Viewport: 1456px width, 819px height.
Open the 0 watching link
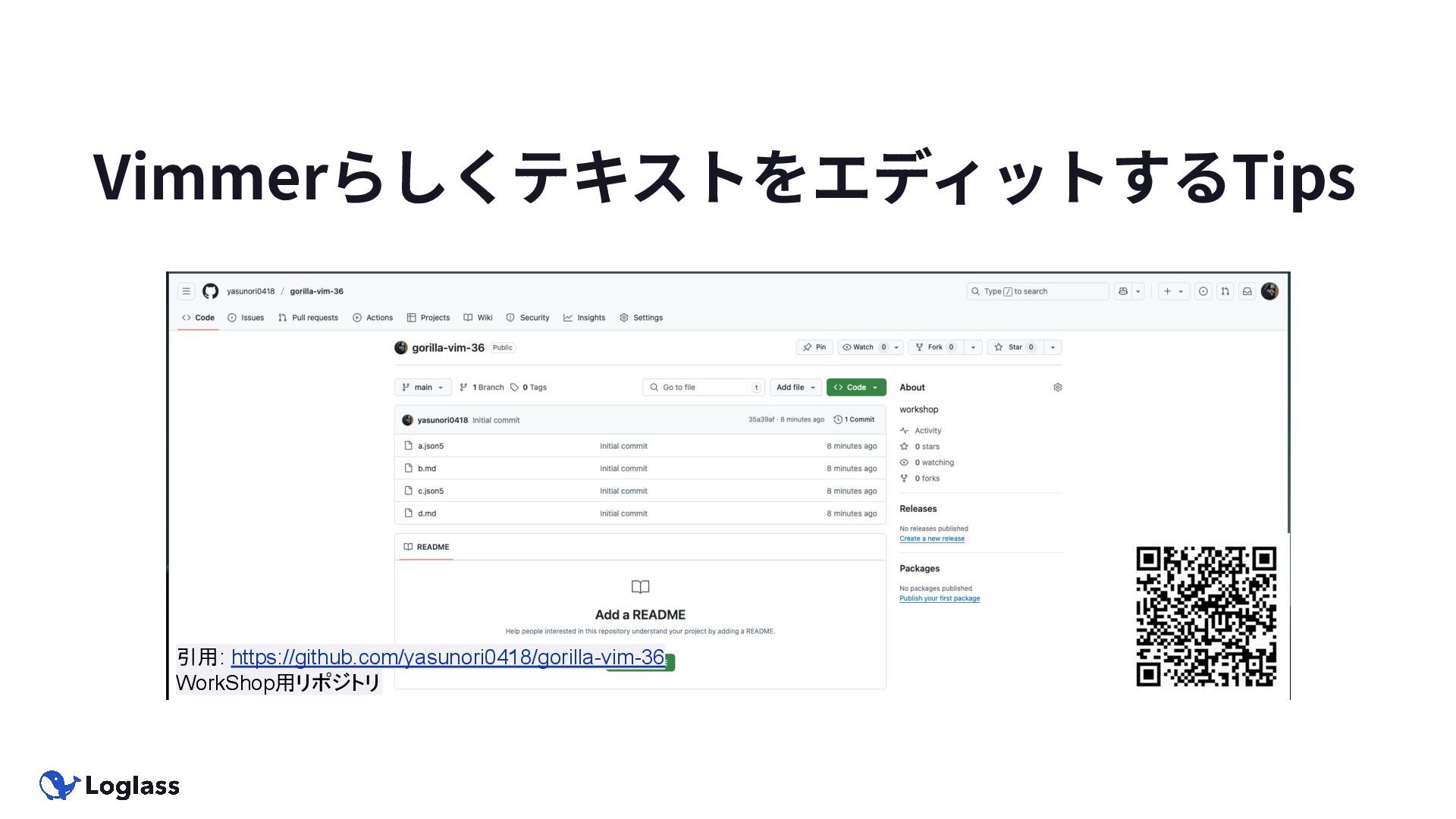pos(927,463)
